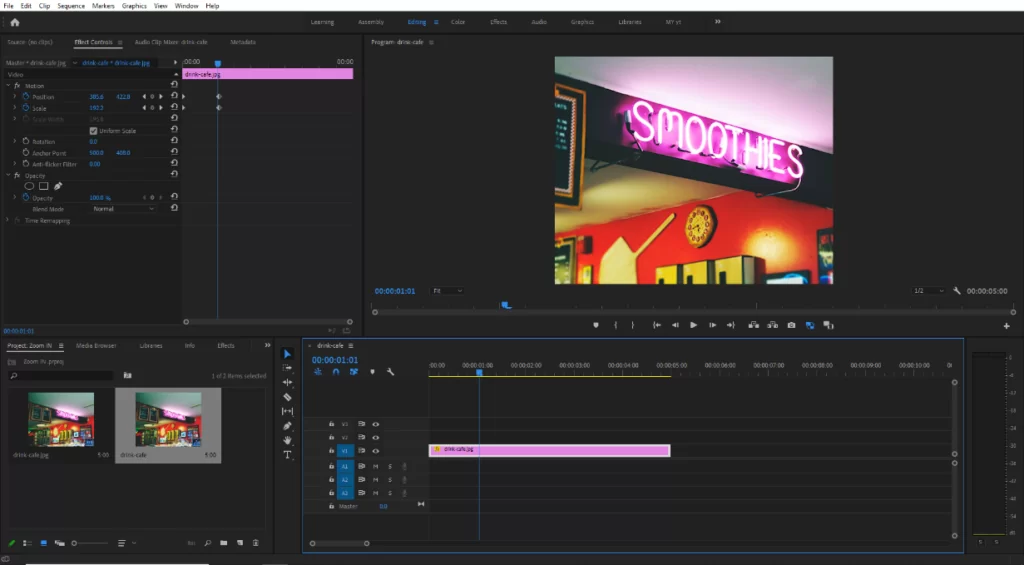This screenshot has width=1024, height=565.
Task: Open Blend Mode Normal dropdown
Action: (123, 209)
